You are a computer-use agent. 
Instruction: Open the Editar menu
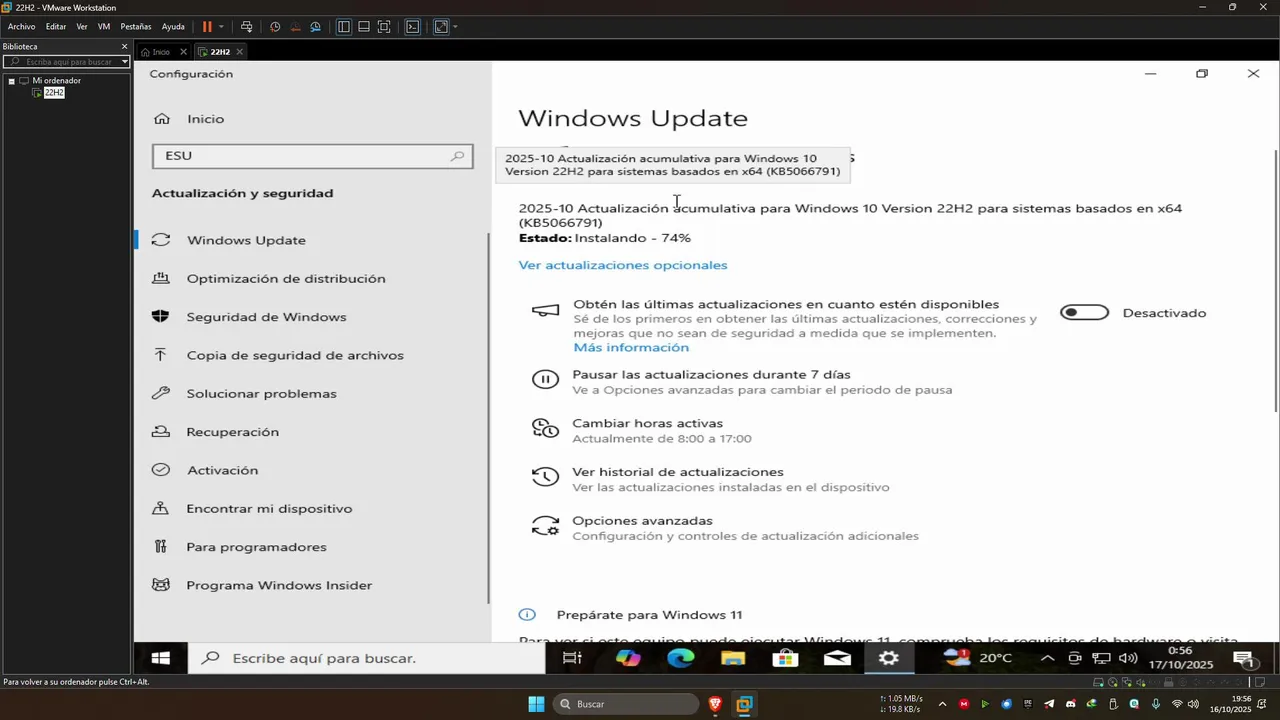[x=56, y=27]
